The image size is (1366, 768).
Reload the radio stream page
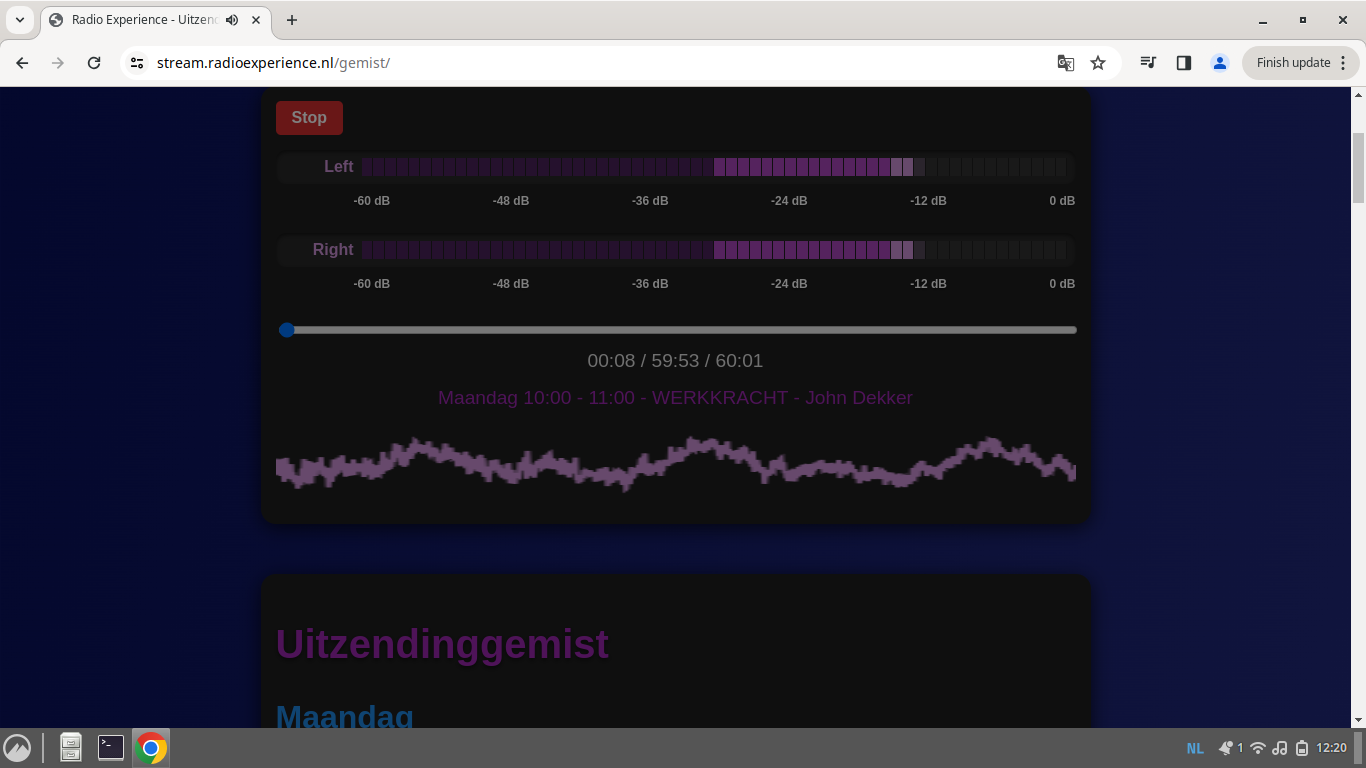(94, 62)
